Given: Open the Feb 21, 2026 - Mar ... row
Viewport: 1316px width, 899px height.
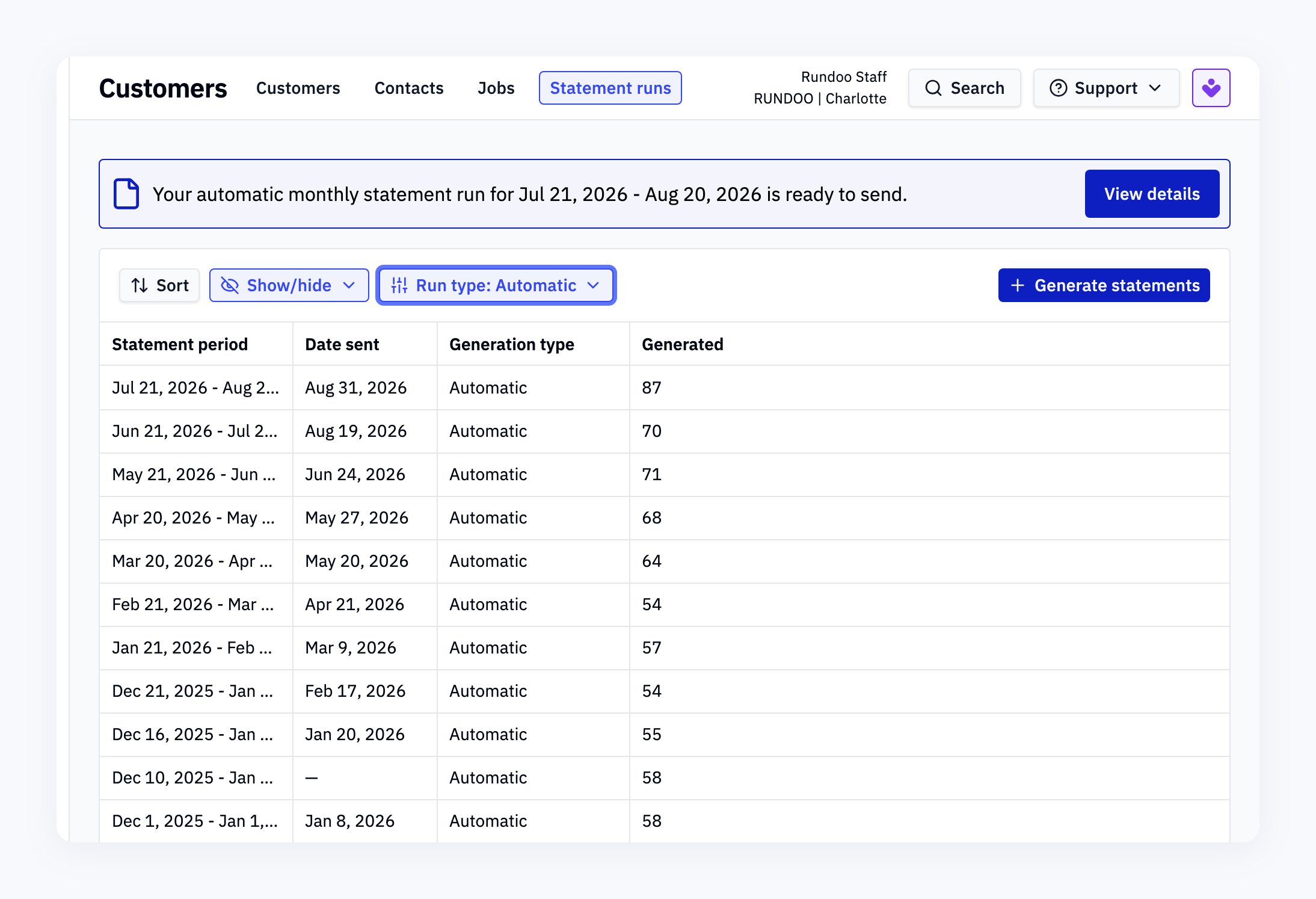Looking at the screenshot, I should [x=665, y=604].
